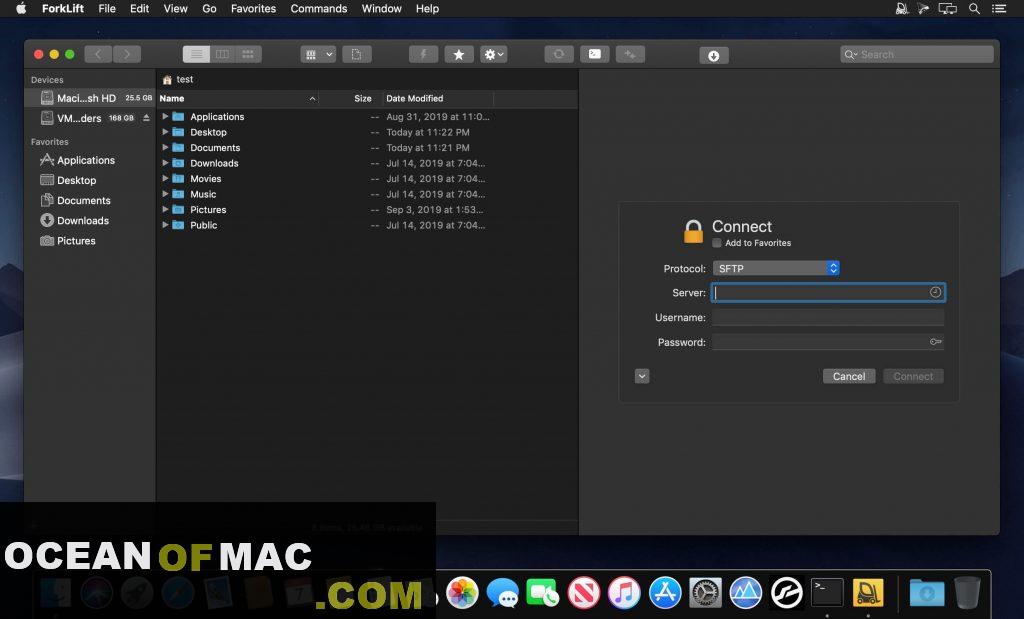This screenshot has height=619, width=1024.
Task: Open the Commands menu
Action: point(319,8)
